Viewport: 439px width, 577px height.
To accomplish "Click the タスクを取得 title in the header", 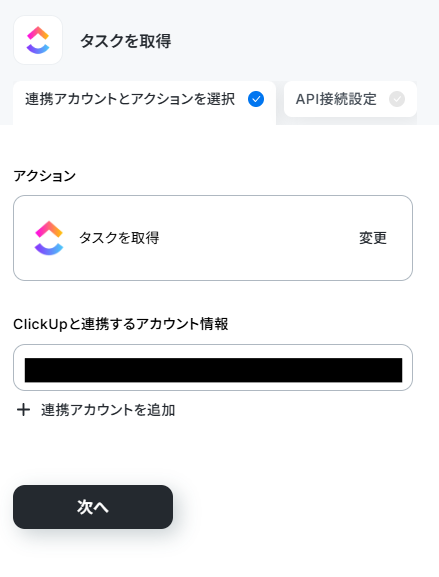I will coord(126,41).
